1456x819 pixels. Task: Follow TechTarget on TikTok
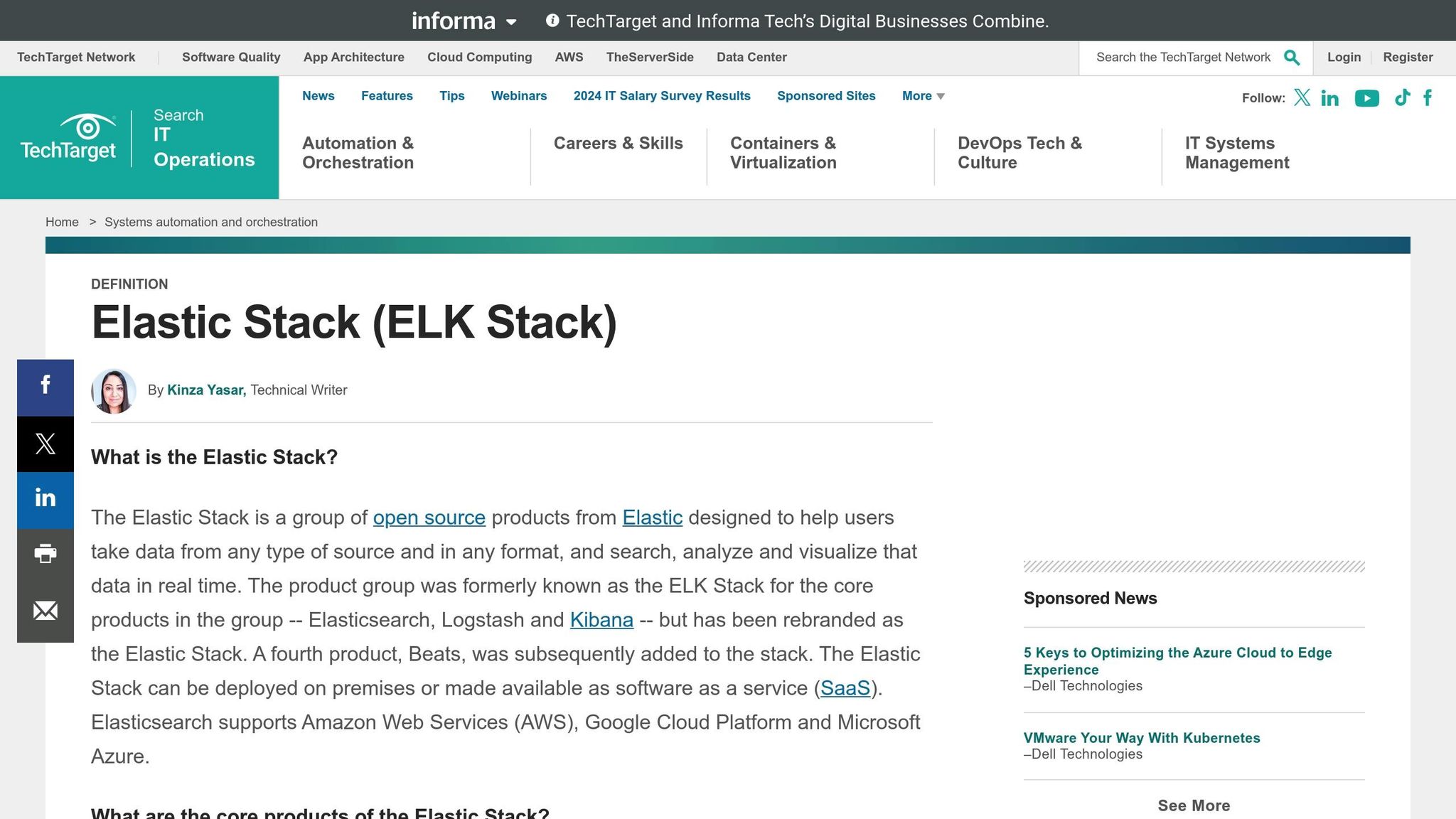tap(1401, 98)
